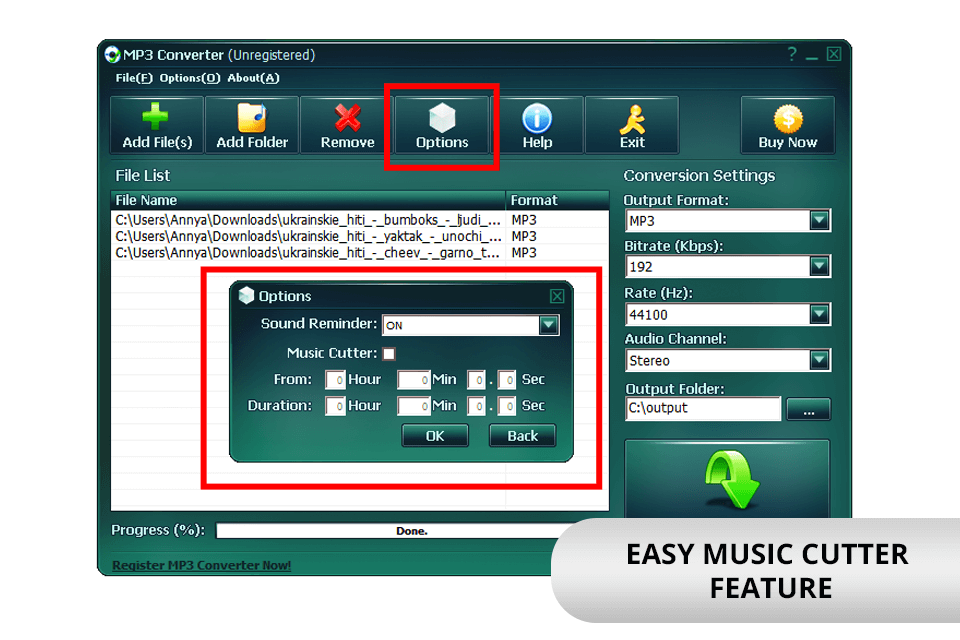Screen dimensions: 960x640
Task: Click the Remove red X icon
Action: 347,118
